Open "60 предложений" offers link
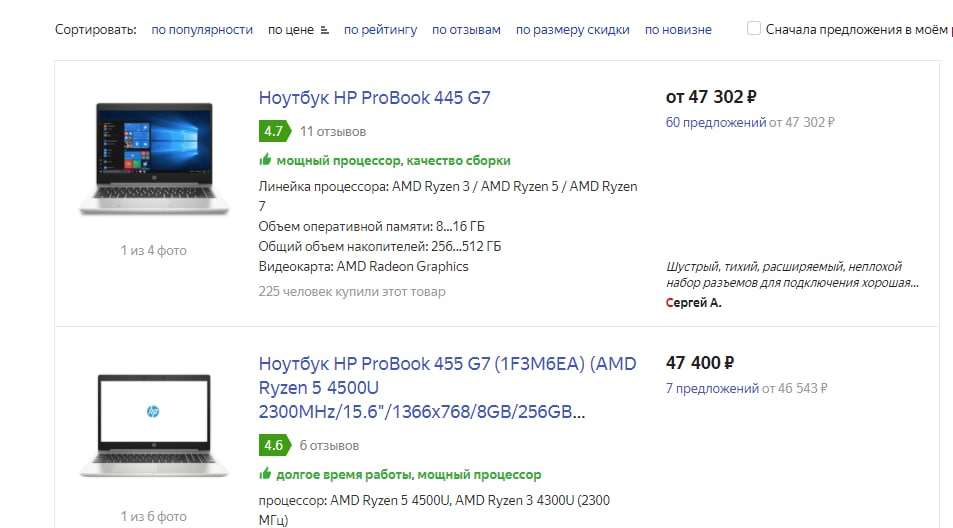This screenshot has height=528, width=953. [x=715, y=122]
